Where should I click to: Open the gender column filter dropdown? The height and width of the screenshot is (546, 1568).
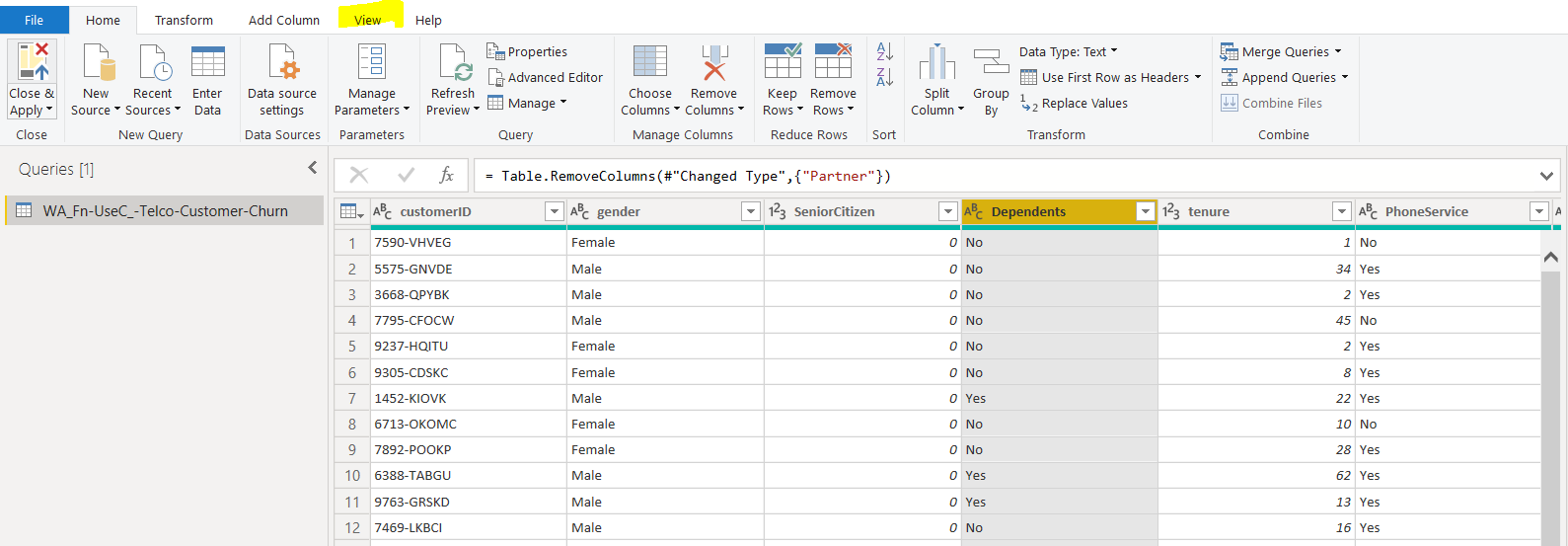[x=751, y=211]
